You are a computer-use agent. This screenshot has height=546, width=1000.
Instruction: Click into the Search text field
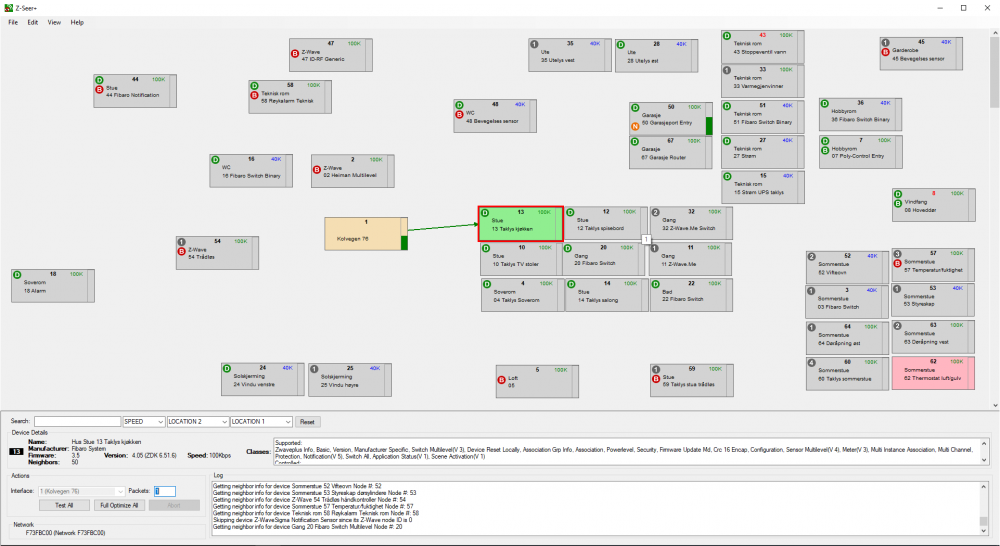[78, 422]
